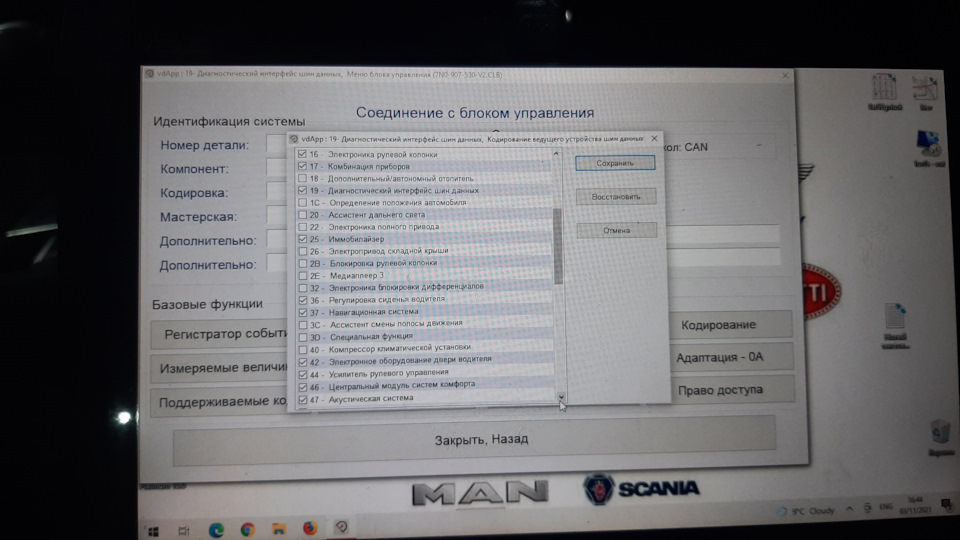
Task: Check 18 - Дополнительный/автономный отопитель
Action: [x=302, y=178]
